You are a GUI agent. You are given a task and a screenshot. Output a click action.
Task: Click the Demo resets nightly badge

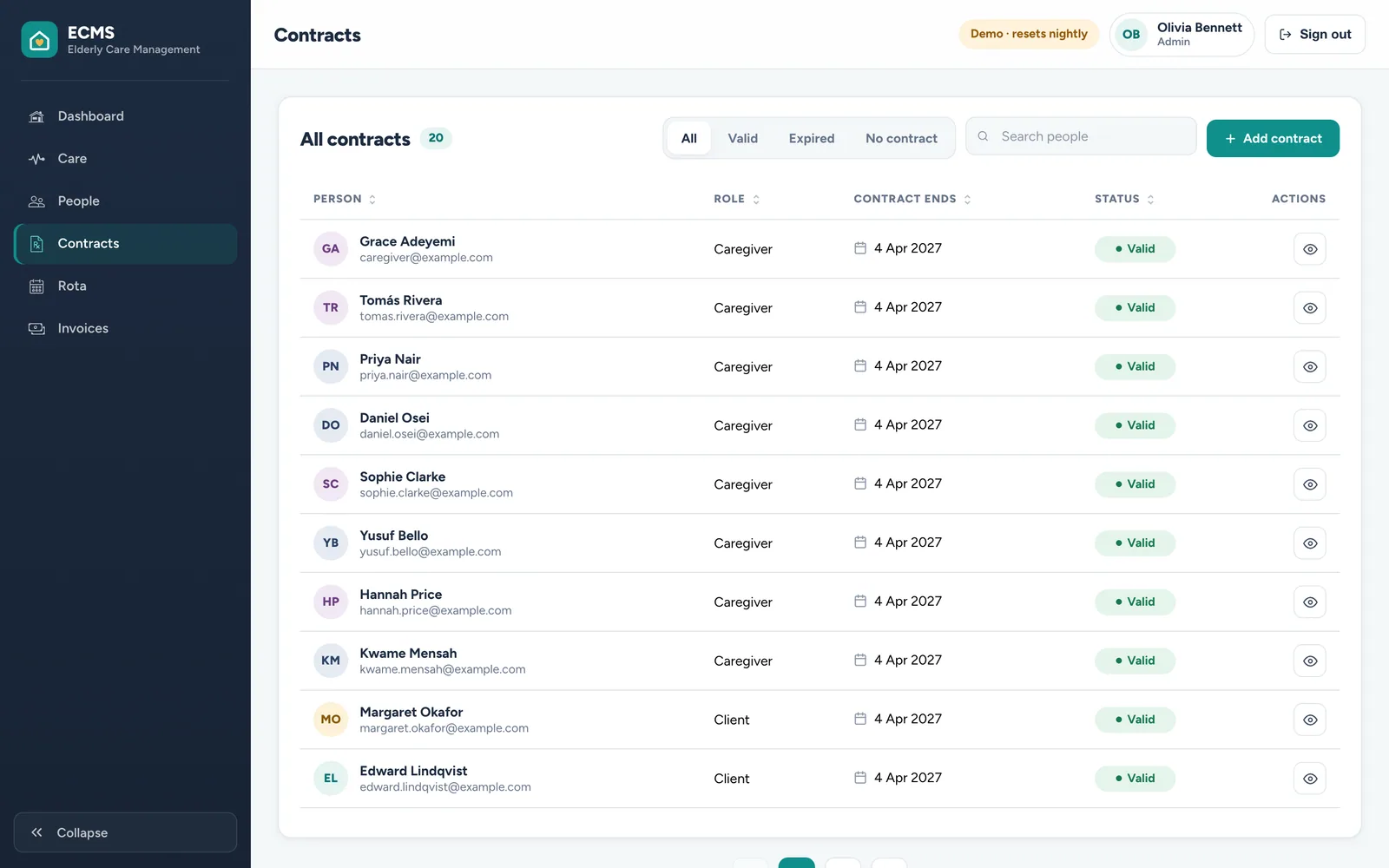[x=1029, y=34]
